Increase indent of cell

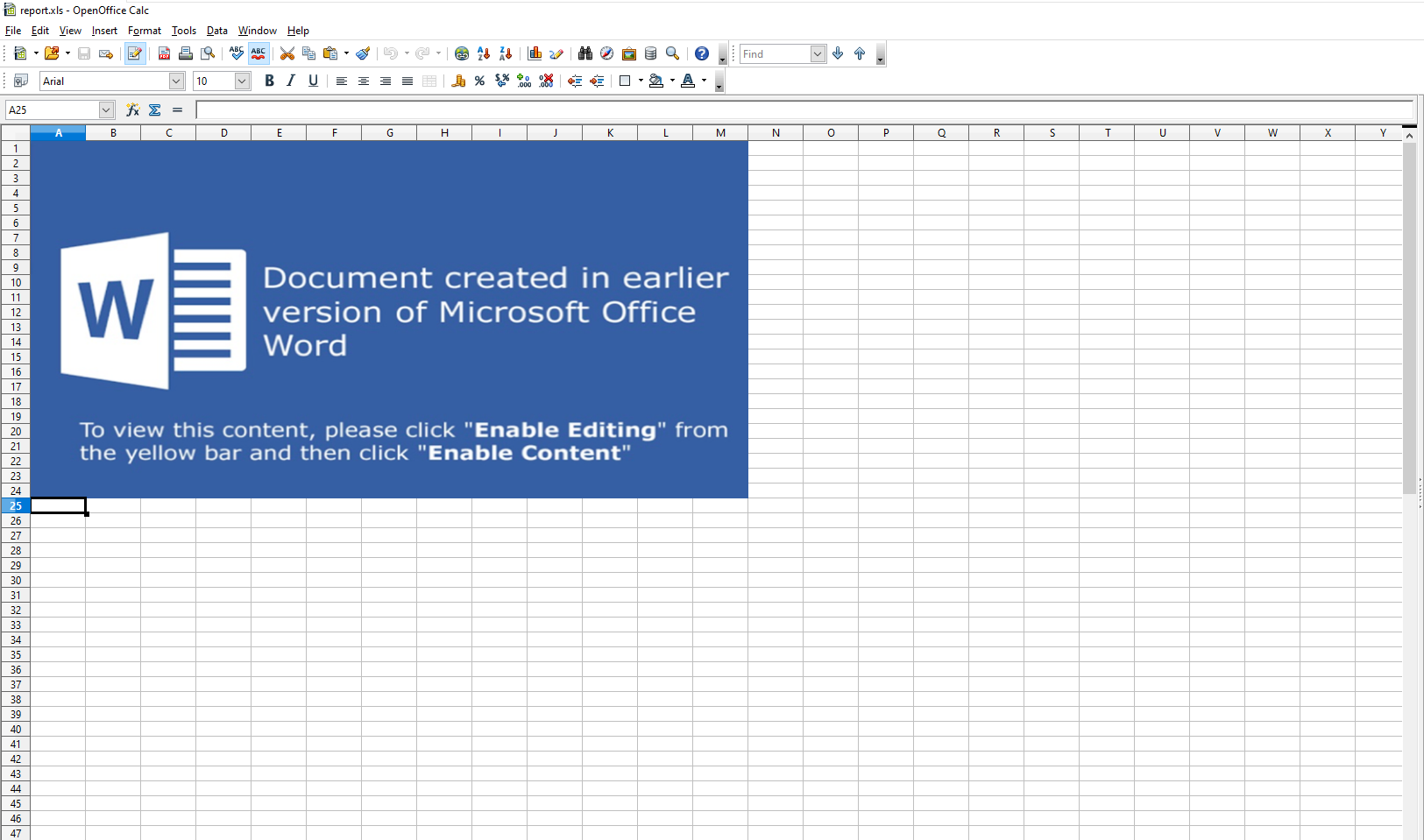(x=597, y=81)
